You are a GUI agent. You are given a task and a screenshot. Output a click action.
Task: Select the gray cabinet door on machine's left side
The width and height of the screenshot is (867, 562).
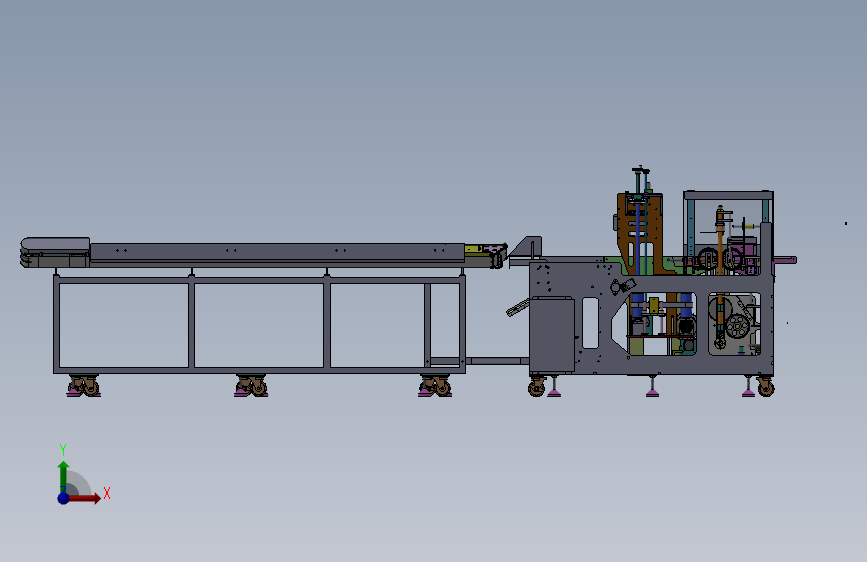point(552,335)
